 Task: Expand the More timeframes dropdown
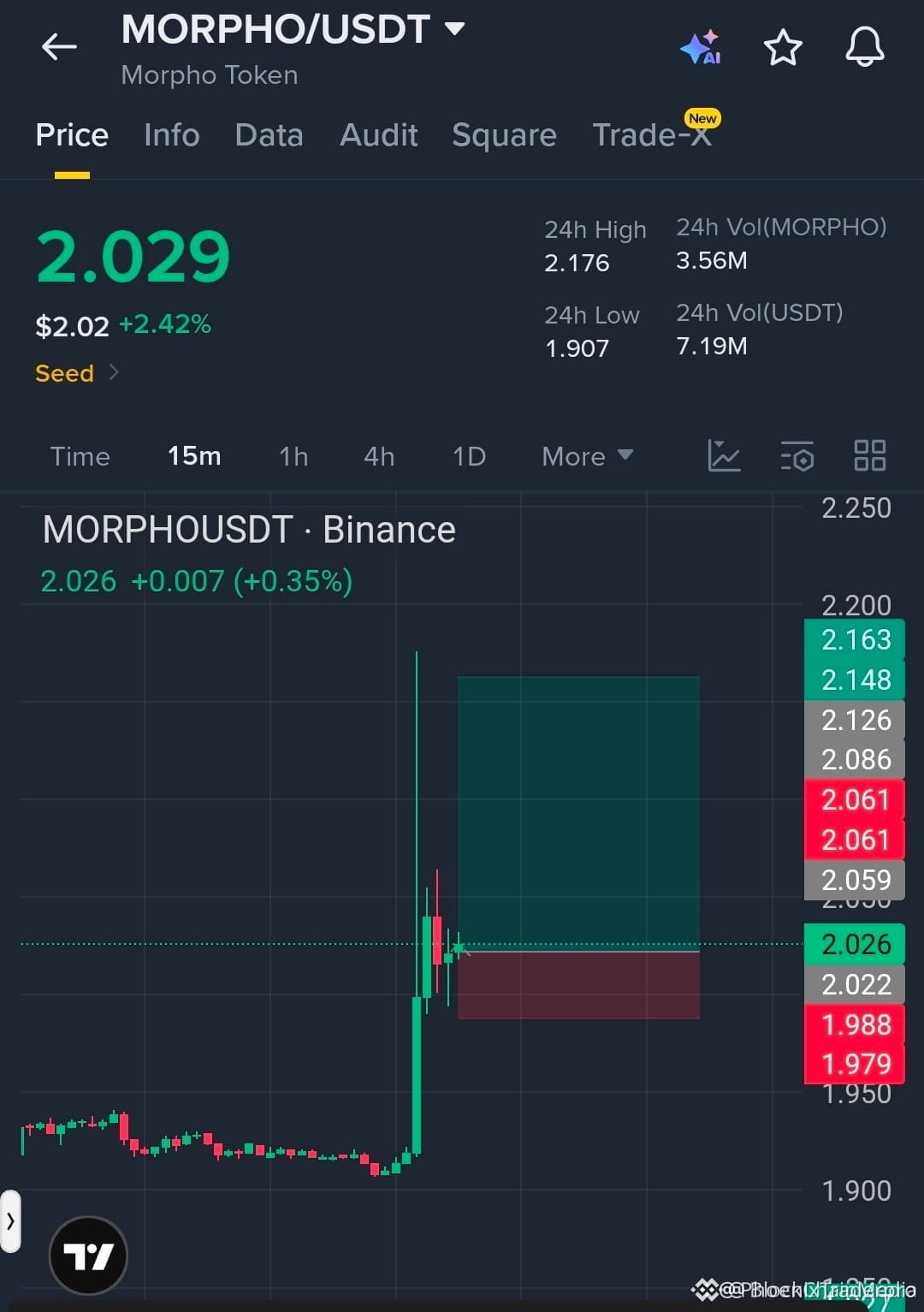coord(588,456)
